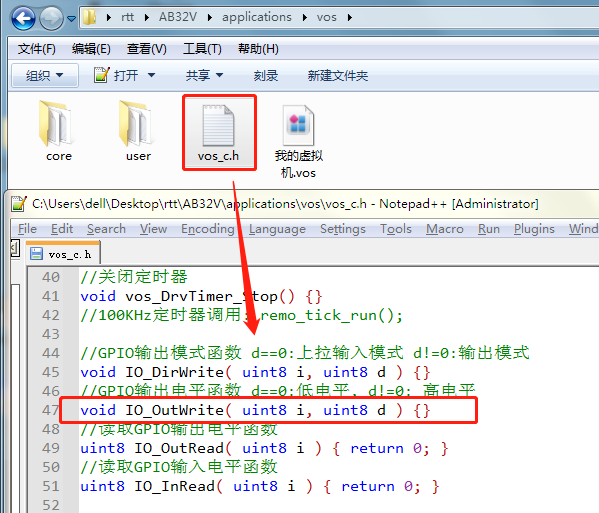The image size is (599, 513).
Task: Select the rtt breadcrumb in address bar
Action: (127, 17)
